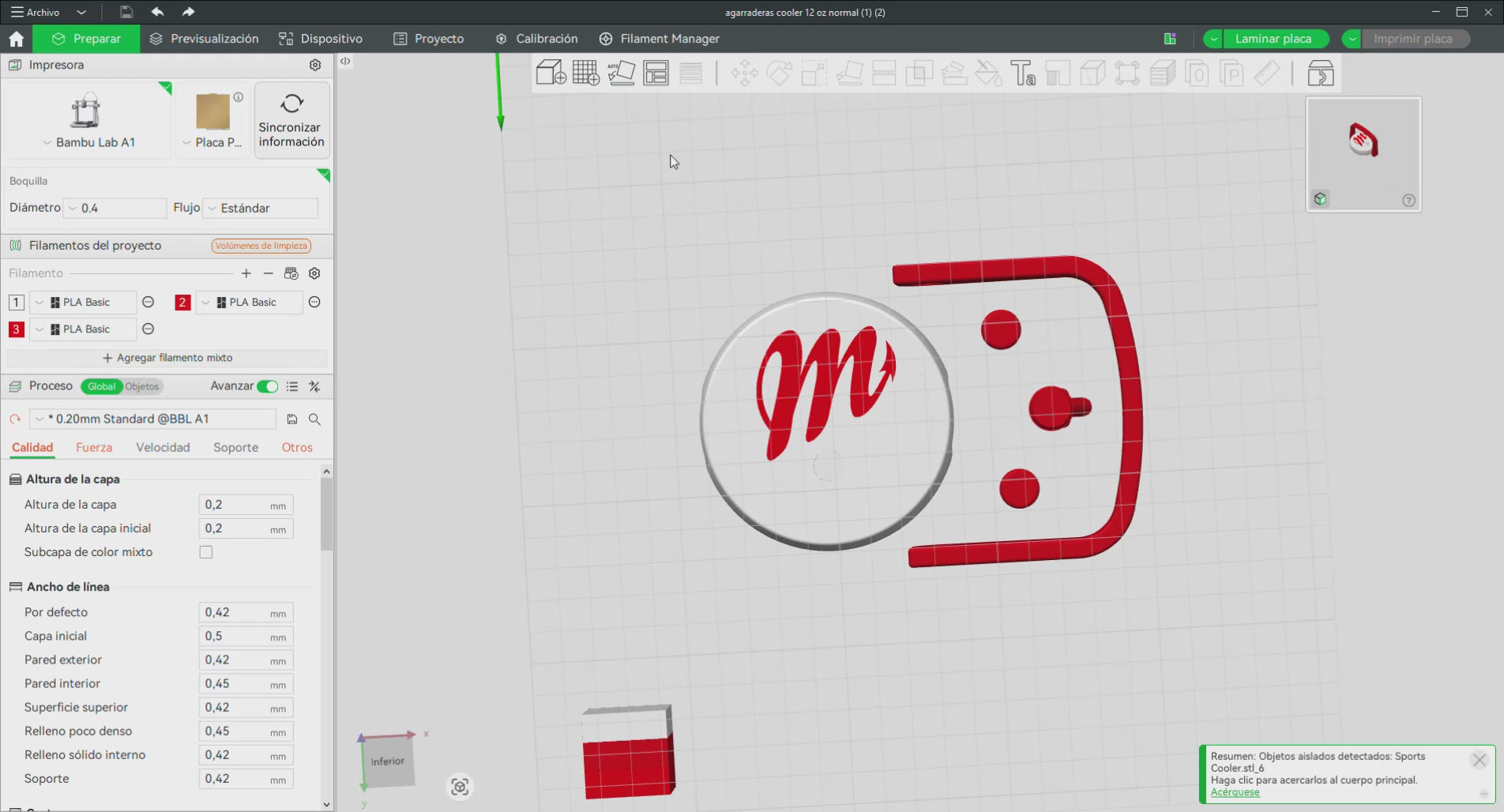Follow the Acérquese link
This screenshot has height=812, width=1504.
click(x=1235, y=792)
